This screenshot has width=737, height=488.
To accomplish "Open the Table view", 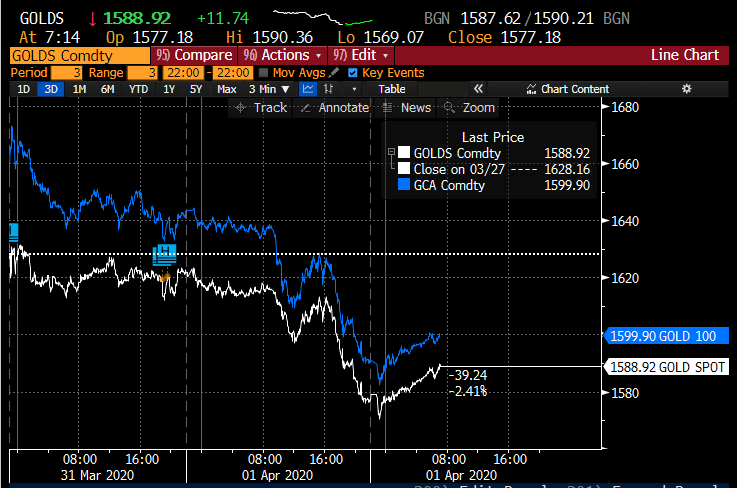I will point(392,89).
